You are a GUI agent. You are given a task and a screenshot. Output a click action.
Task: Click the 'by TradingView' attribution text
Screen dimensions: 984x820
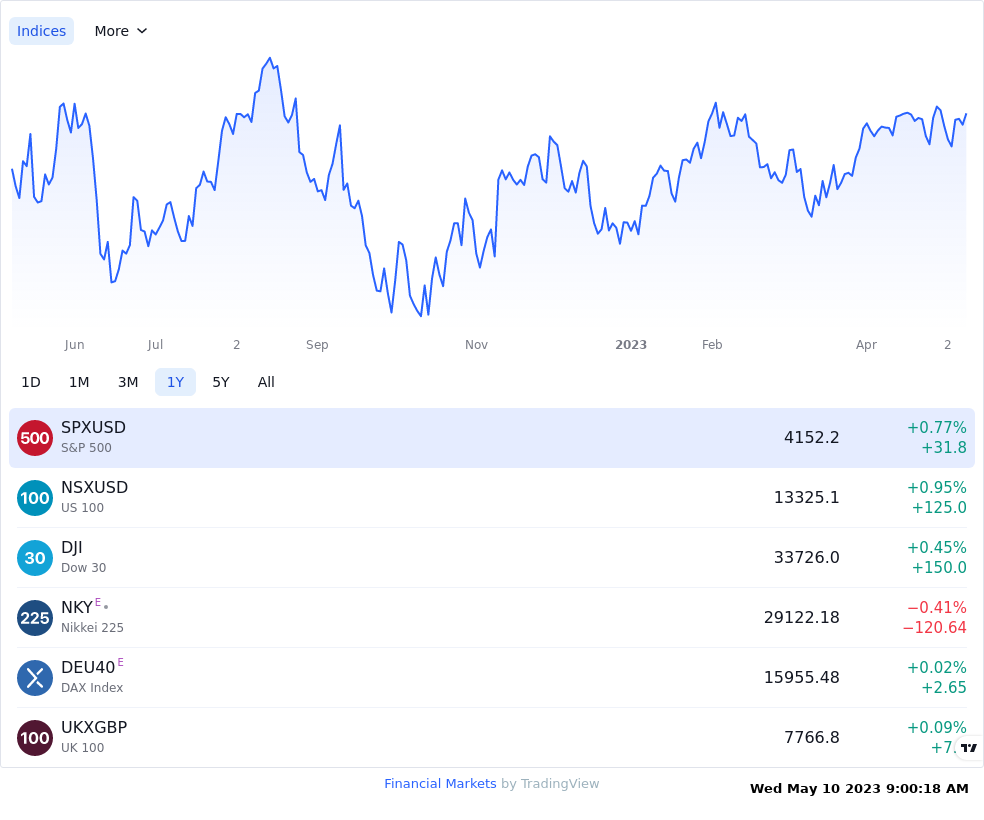[550, 784]
